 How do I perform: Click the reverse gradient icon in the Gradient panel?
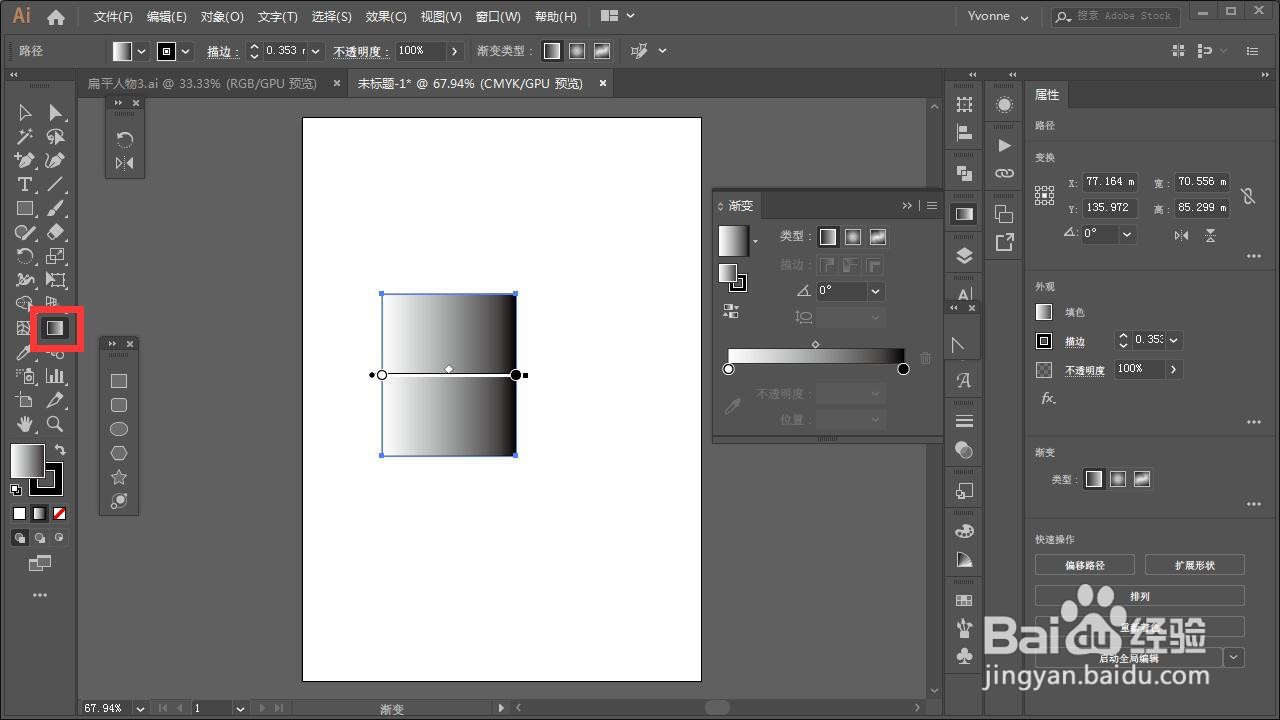pos(730,311)
